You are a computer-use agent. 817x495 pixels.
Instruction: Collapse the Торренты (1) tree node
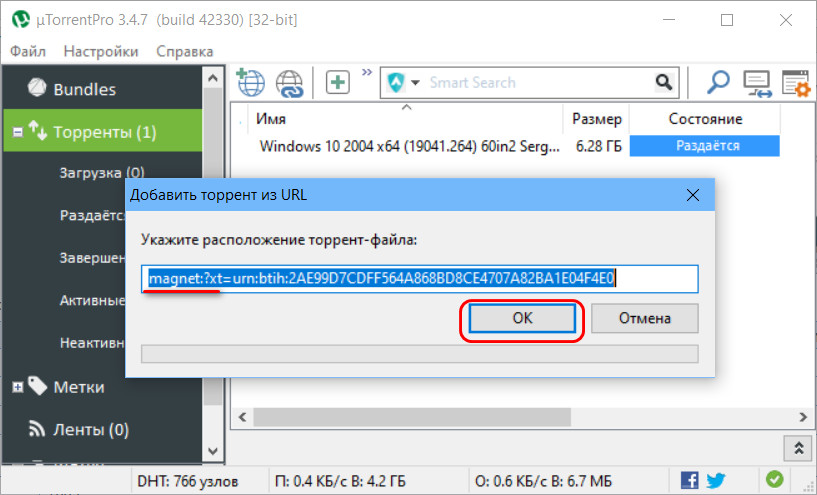(18, 132)
